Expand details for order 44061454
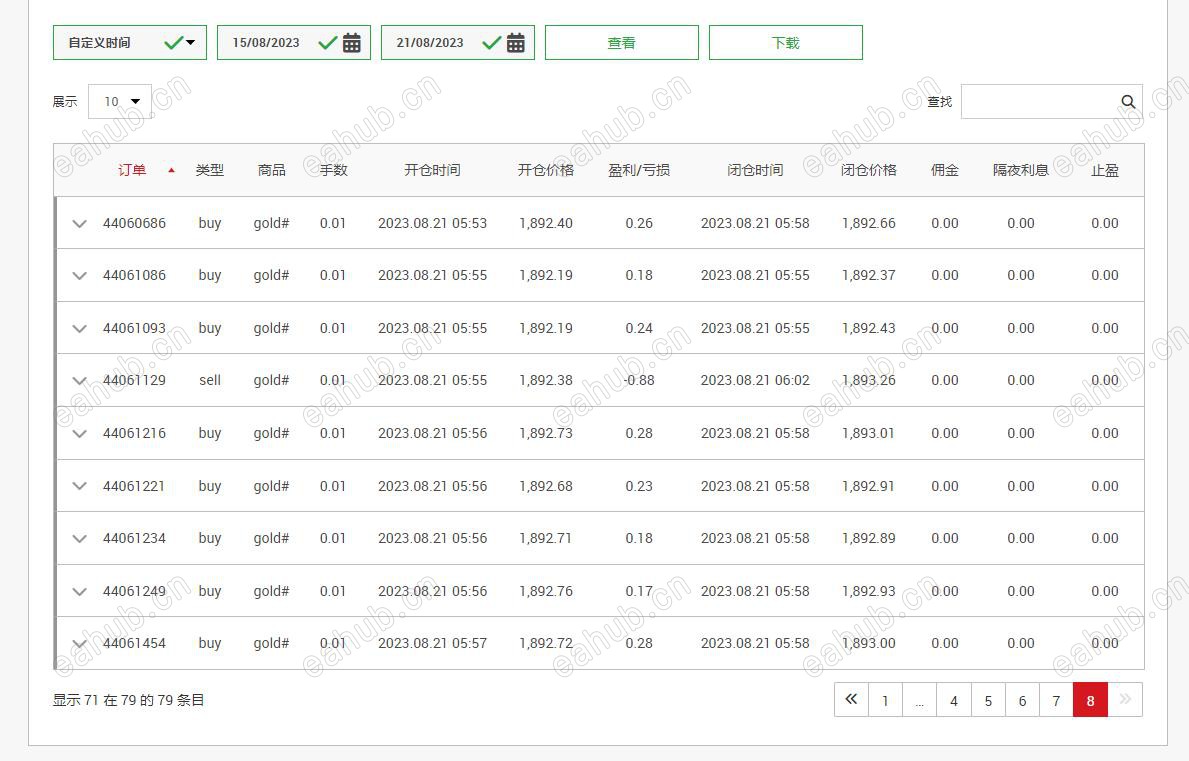The height and width of the screenshot is (761, 1189). (80, 643)
